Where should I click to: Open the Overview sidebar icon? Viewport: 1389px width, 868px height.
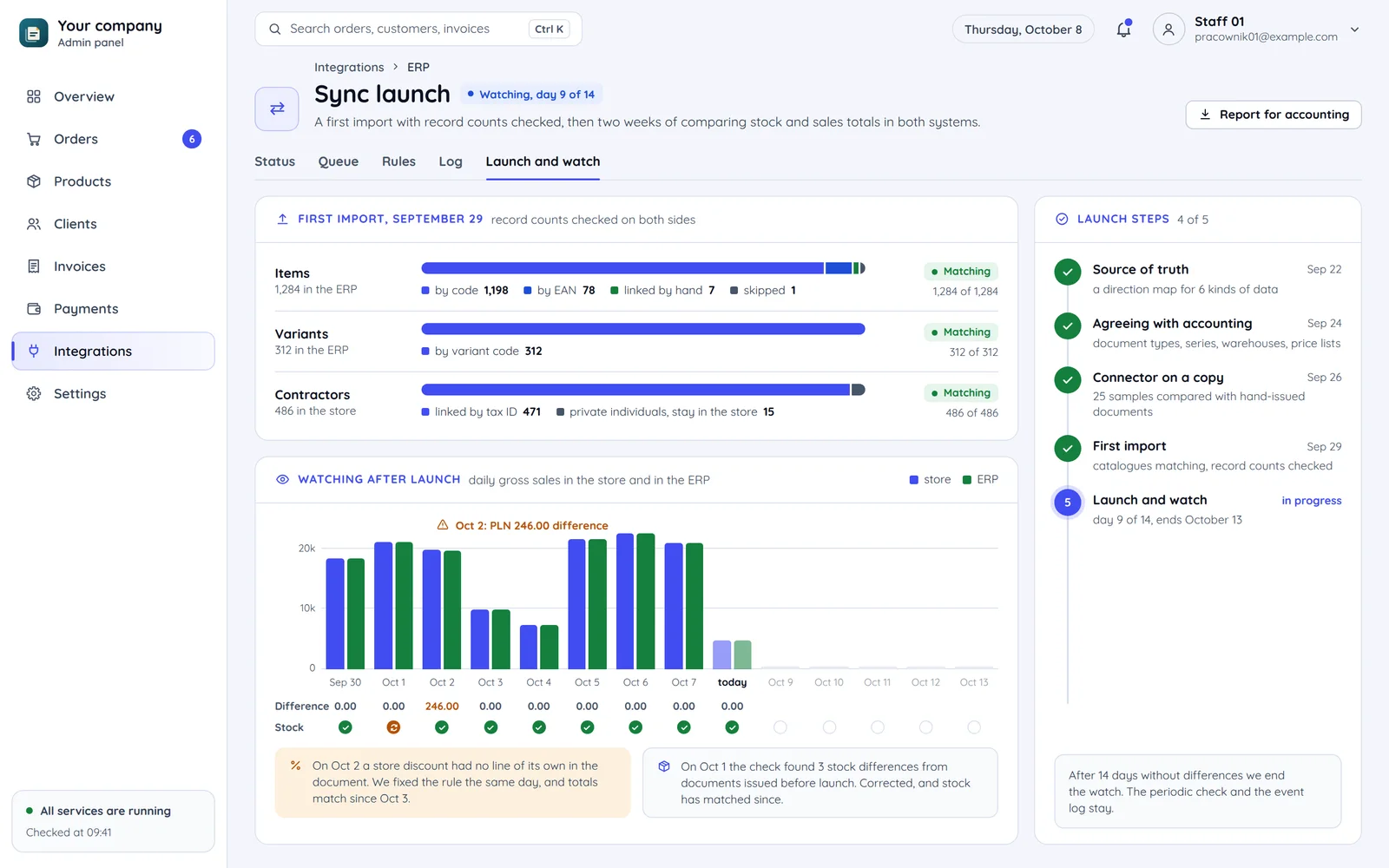(x=34, y=96)
